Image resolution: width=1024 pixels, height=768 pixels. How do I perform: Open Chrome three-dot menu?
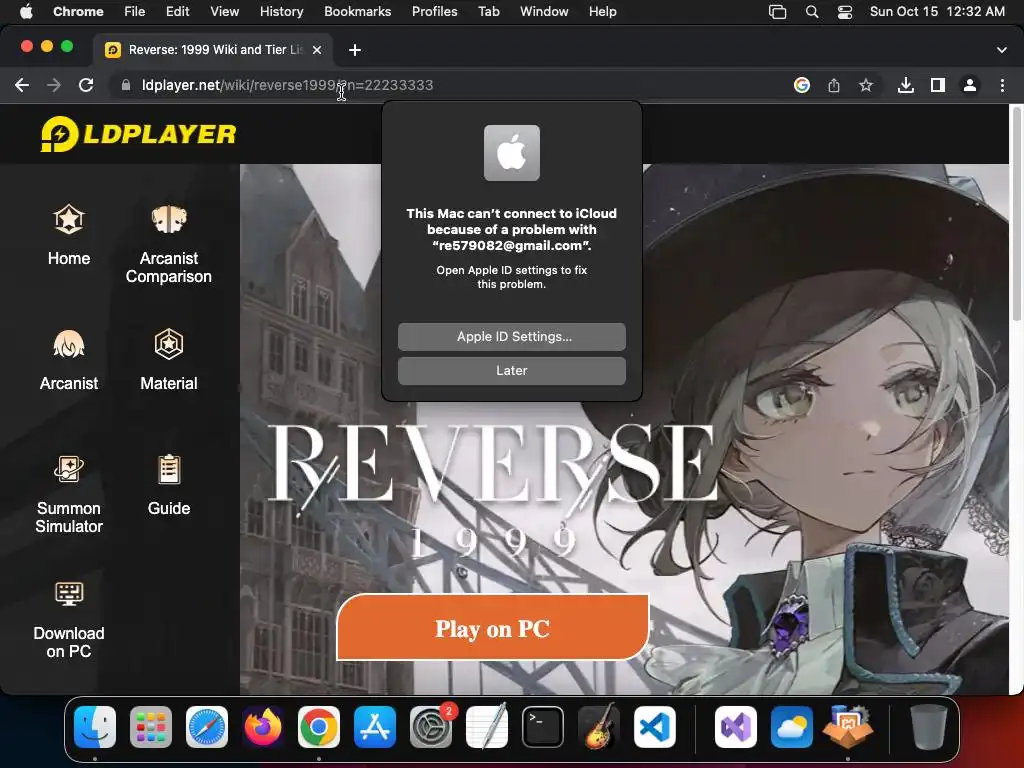point(1002,85)
